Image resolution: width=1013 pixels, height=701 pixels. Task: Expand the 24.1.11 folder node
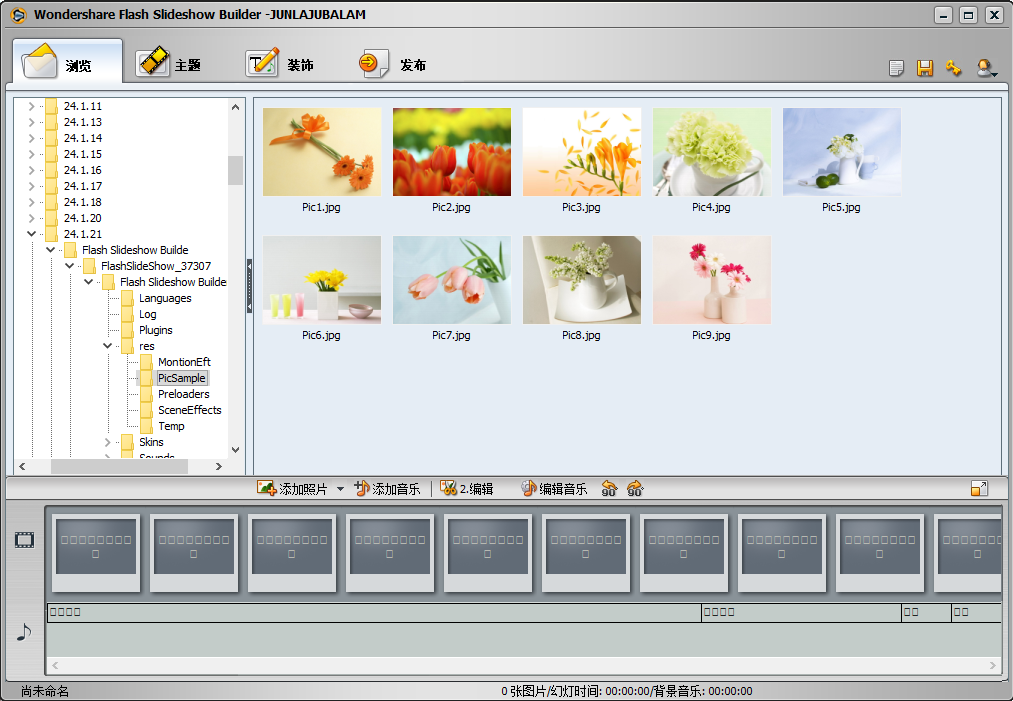(x=31, y=106)
